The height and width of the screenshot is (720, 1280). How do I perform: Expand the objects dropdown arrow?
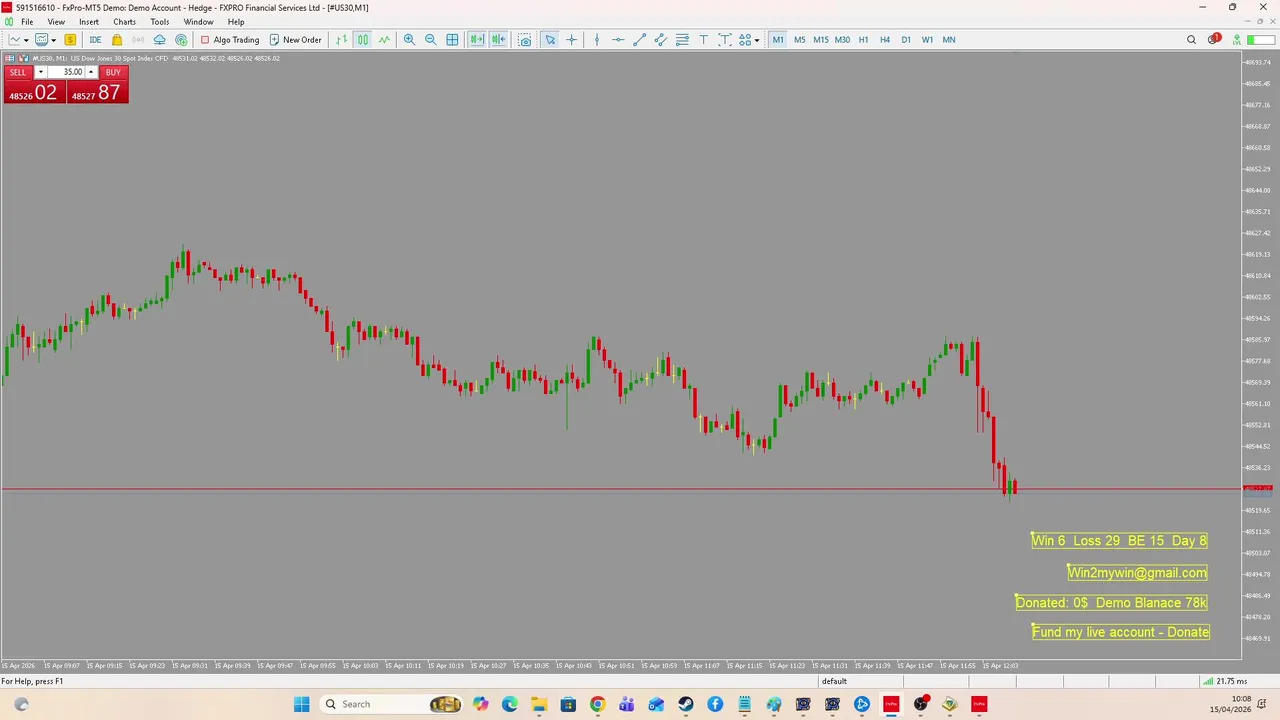[x=757, y=40]
